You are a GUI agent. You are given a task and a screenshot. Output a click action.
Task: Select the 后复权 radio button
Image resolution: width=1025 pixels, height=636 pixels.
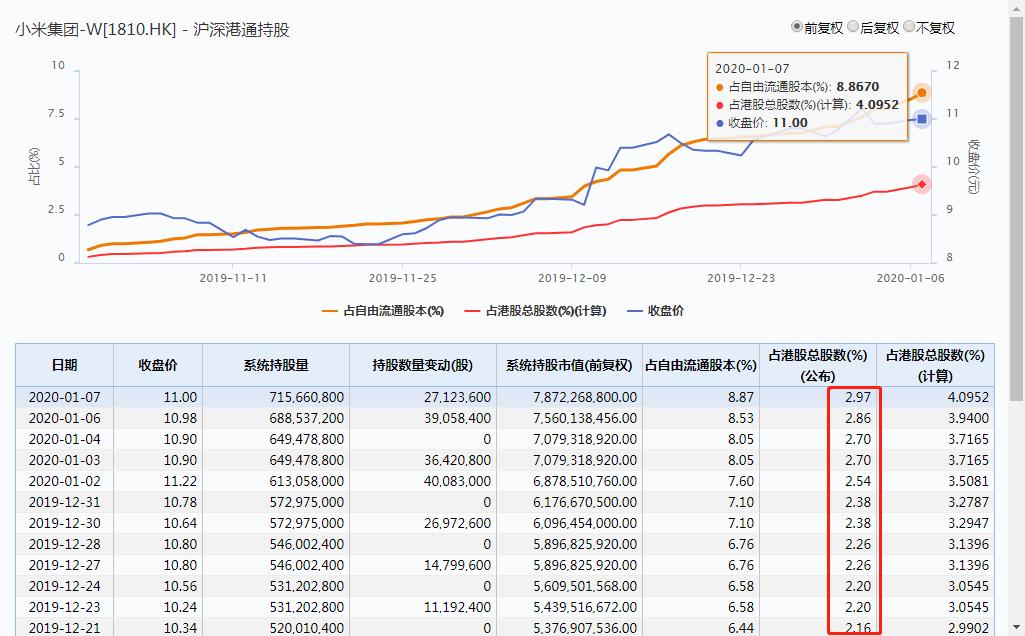point(853,27)
